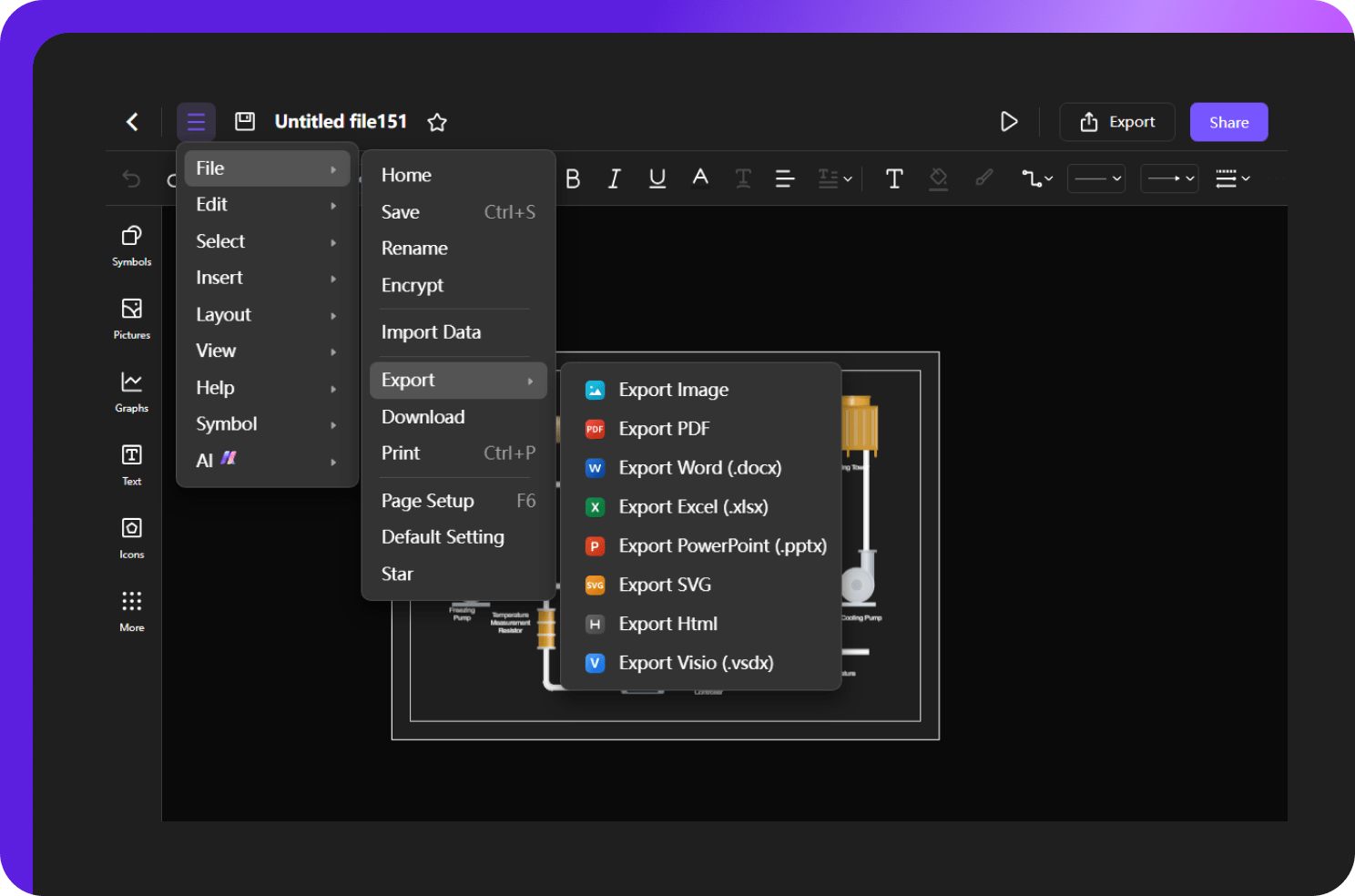This screenshot has height=896, width=1355.
Task: Expand the Select submenu
Action: point(268,241)
